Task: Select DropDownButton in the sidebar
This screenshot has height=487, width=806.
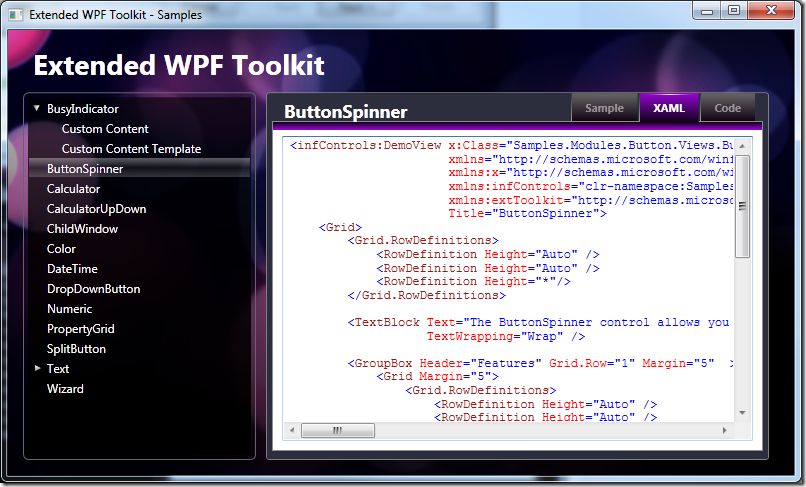Action: click(x=94, y=289)
